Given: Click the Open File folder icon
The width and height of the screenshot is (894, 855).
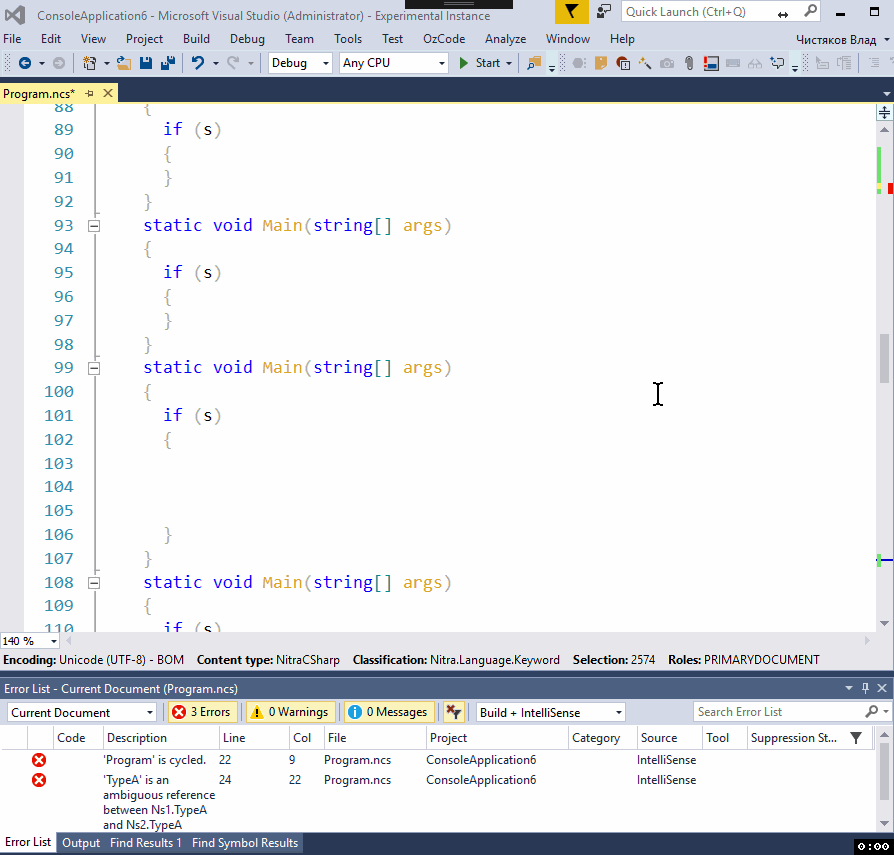Looking at the screenshot, I should tap(124, 63).
